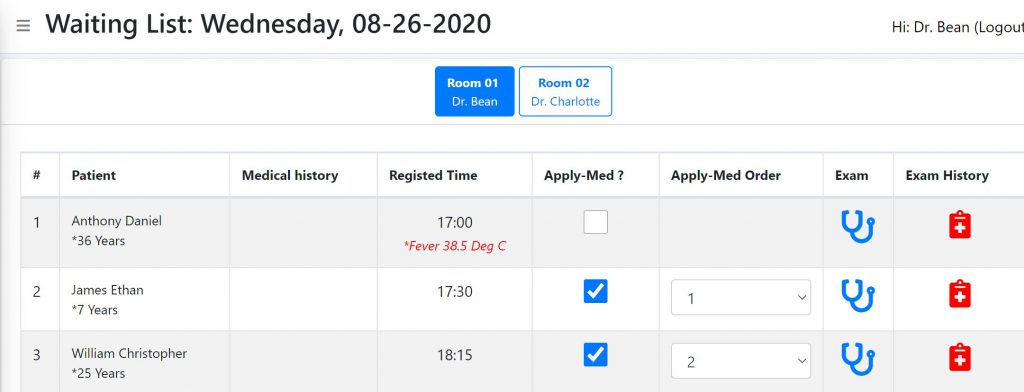
Task: Enable Apply-Med for Anthony Daniel
Action: [596, 222]
